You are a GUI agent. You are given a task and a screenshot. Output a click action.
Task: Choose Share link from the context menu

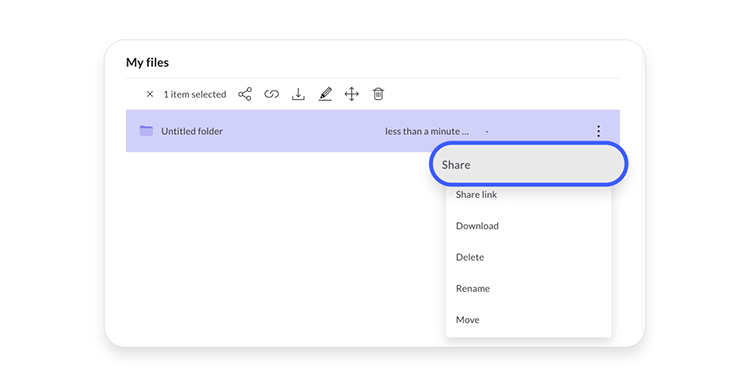(529, 195)
